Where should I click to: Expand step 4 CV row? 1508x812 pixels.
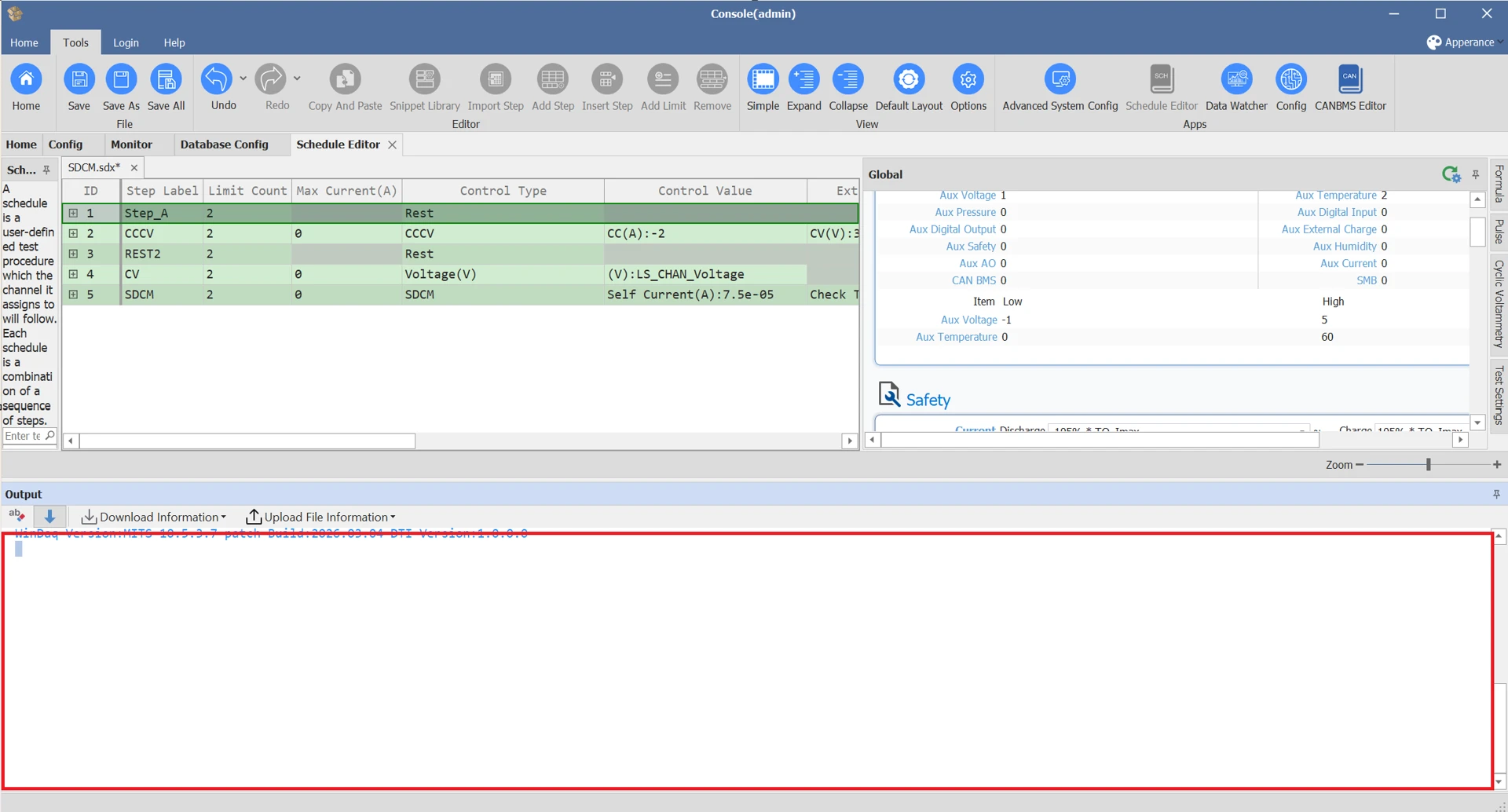pyautogui.click(x=73, y=274)
